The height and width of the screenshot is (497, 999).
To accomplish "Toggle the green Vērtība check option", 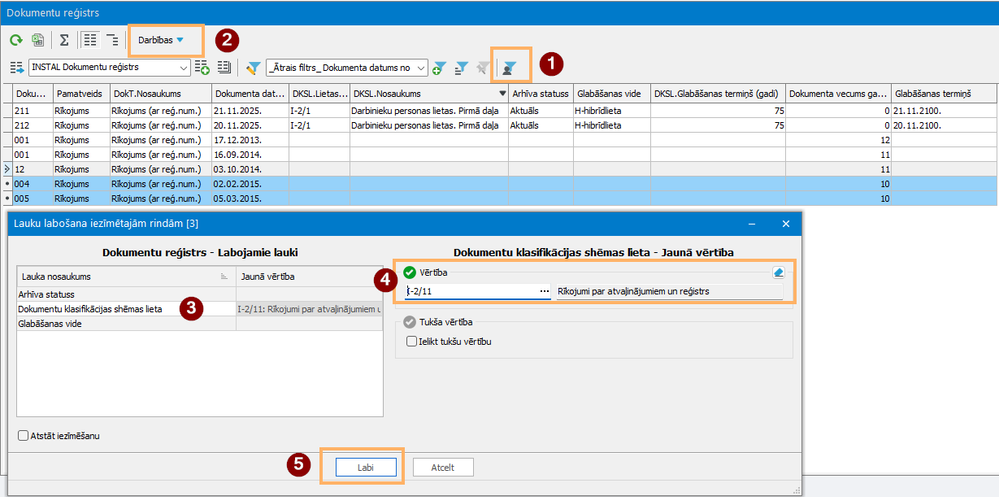I will pyautogui.click(x=409, y=271).
